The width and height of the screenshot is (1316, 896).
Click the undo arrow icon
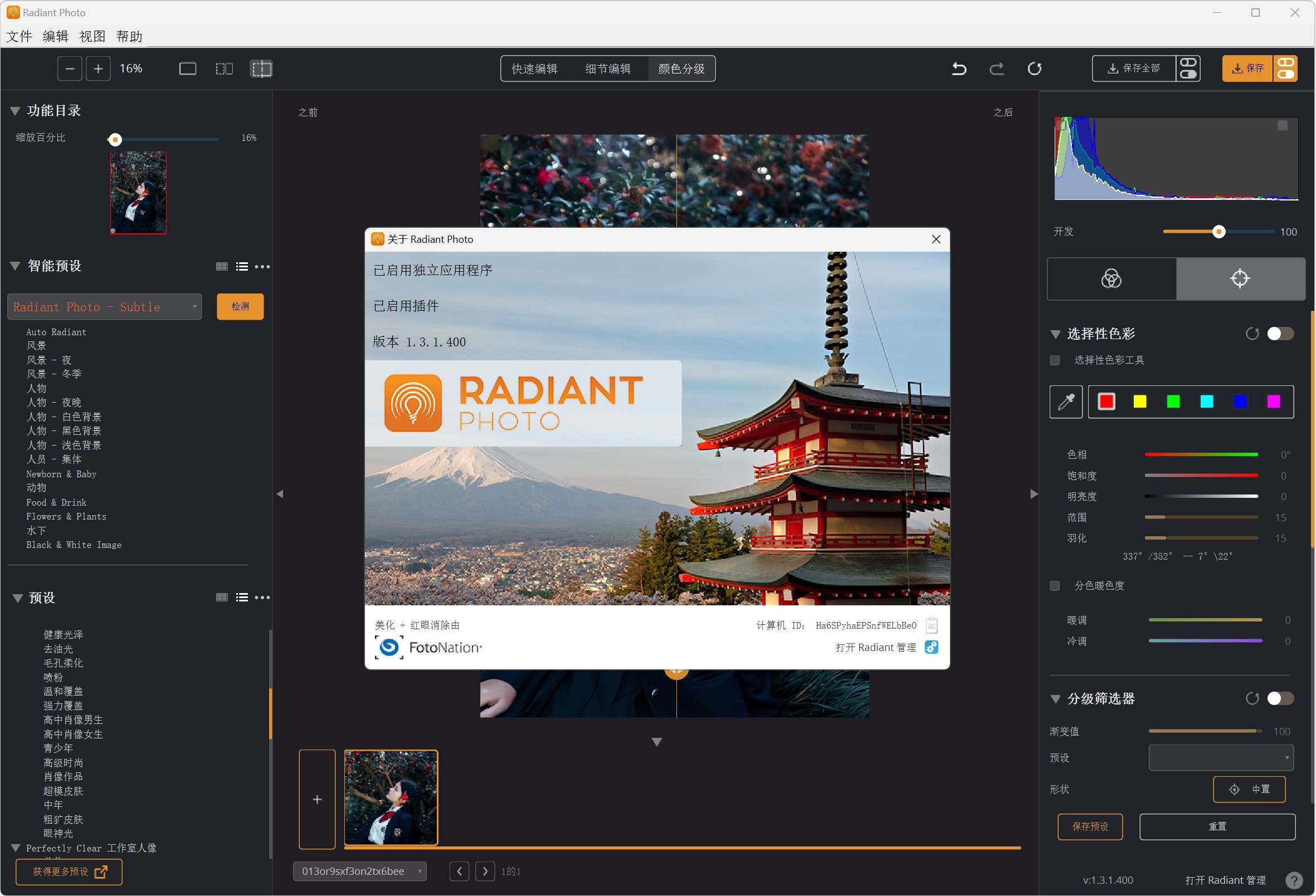[959, 68]
